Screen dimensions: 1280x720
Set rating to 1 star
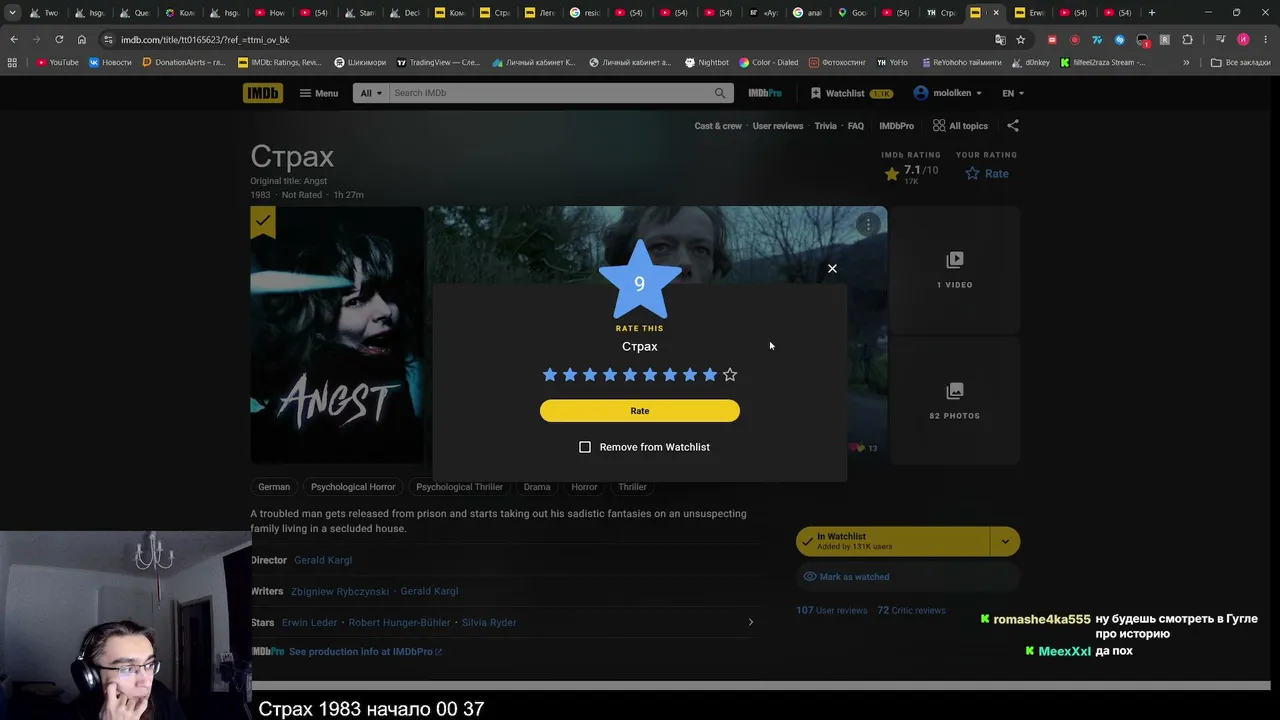tap(550, 375)
